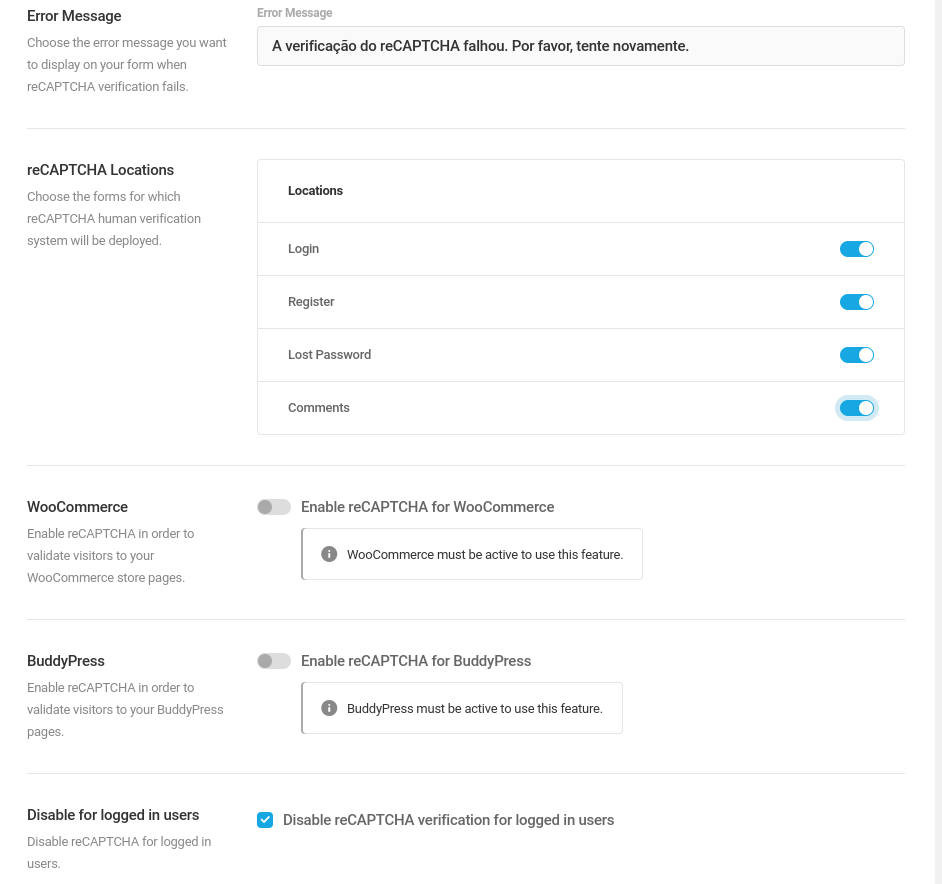Click into the Error Message text field
The width and height of the screenshot is (942, 884).
pos(580,46)
